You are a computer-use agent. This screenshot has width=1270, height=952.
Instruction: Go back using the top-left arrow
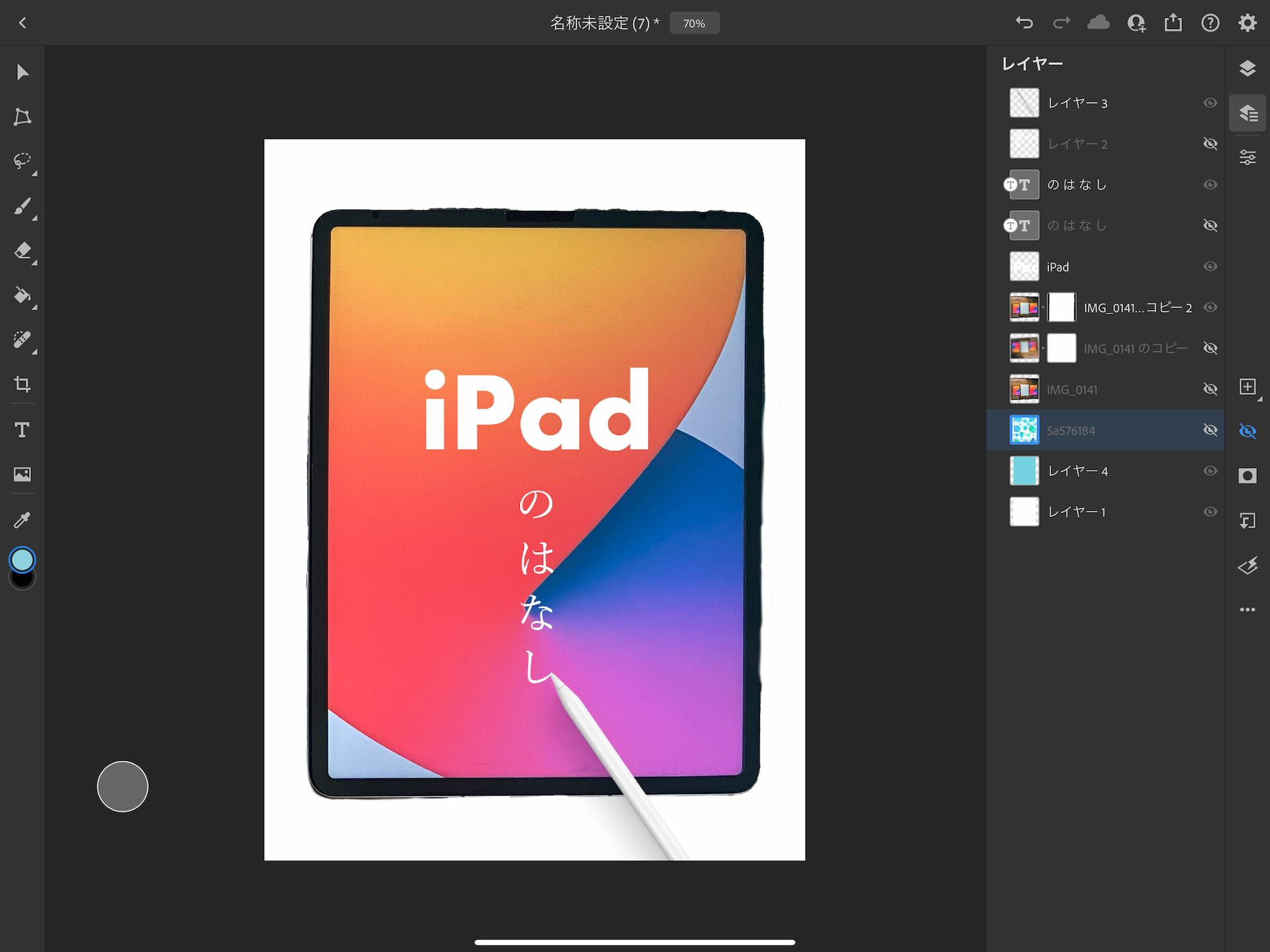coord(22,23)
